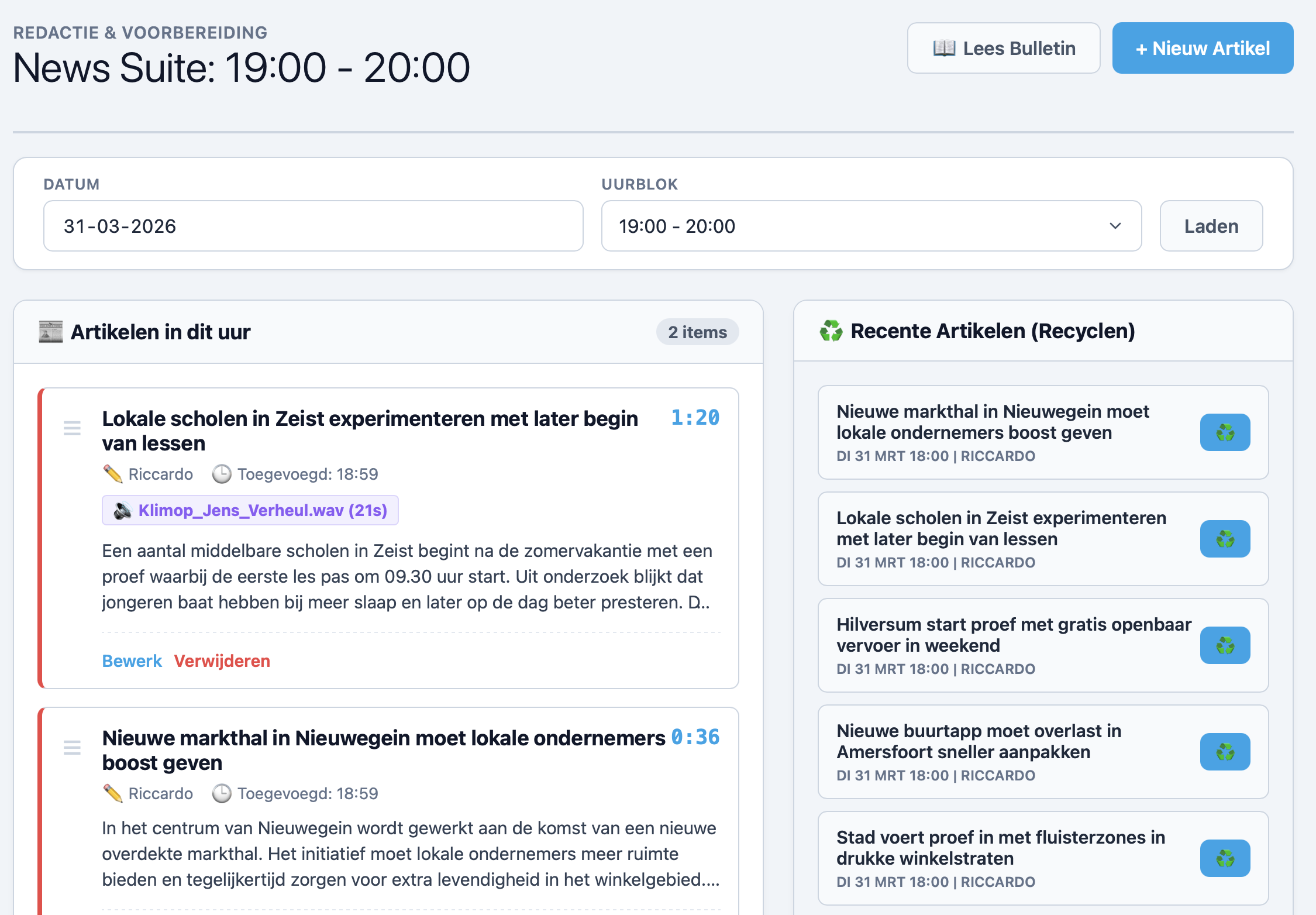The image size is (1316, 915).
Task: Click the clock icon beside Toegevoegd 18:59
Action: pyautogui.click(x=221, y=474)
